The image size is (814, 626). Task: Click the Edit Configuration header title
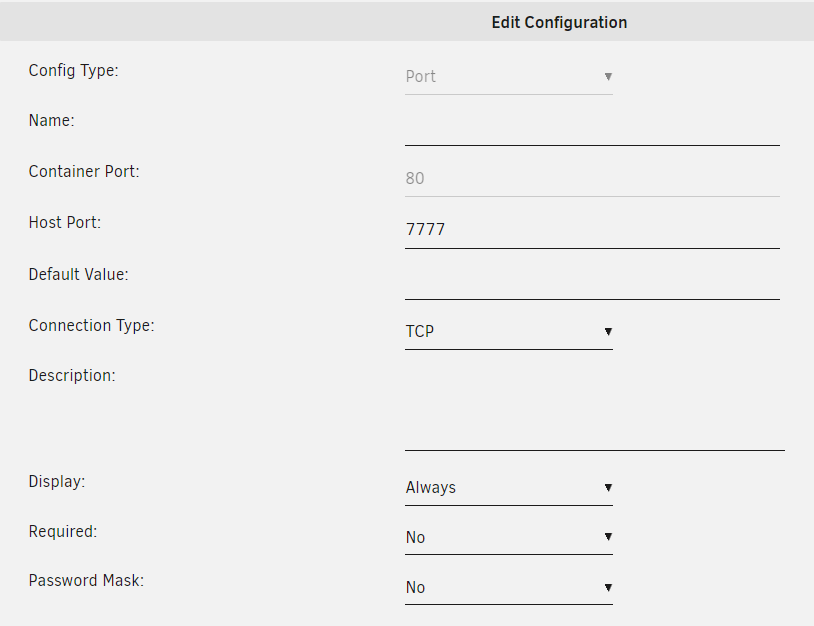[x=559, y=22]
